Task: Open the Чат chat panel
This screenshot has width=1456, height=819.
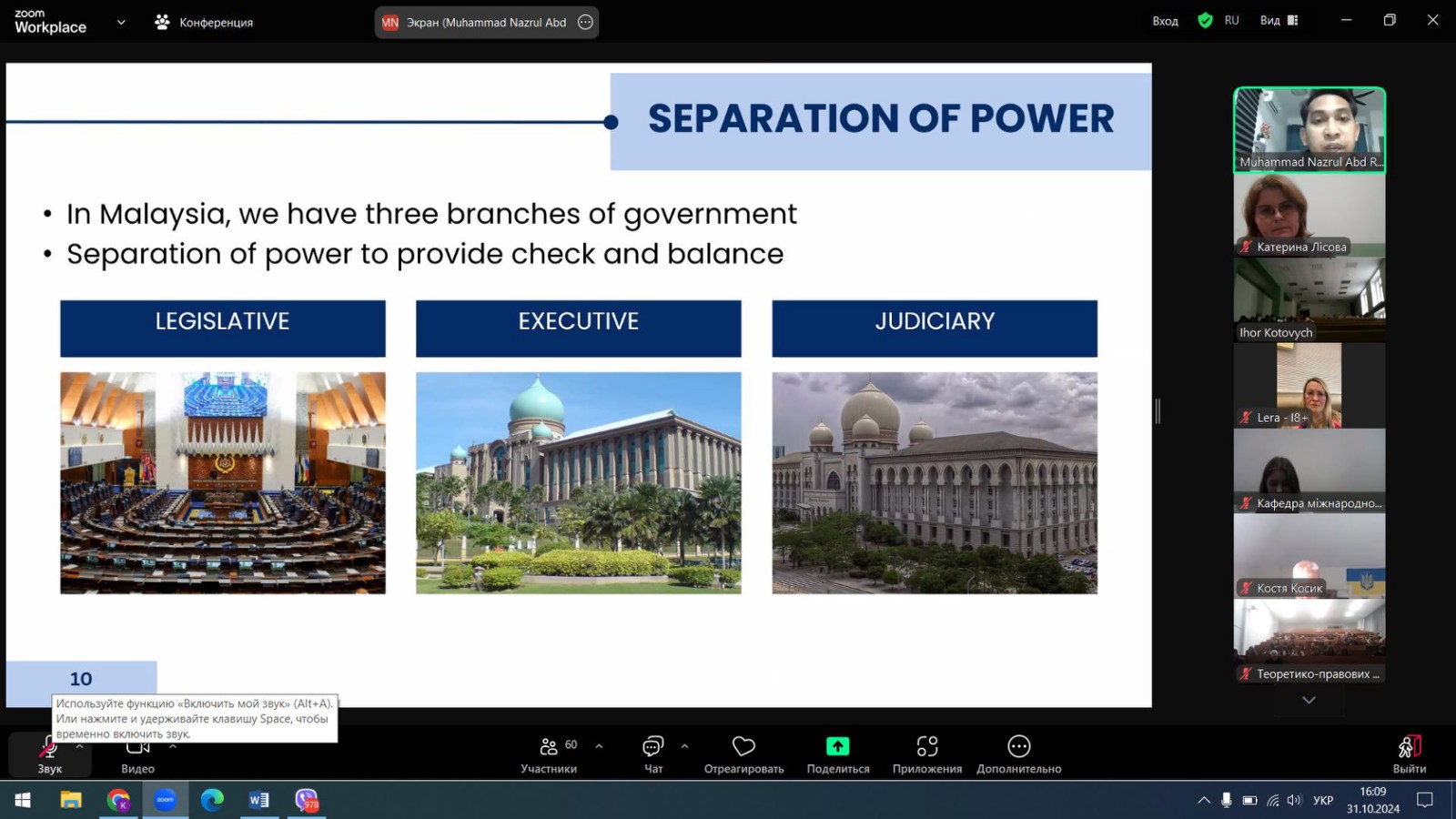Action: pos(653,755)
